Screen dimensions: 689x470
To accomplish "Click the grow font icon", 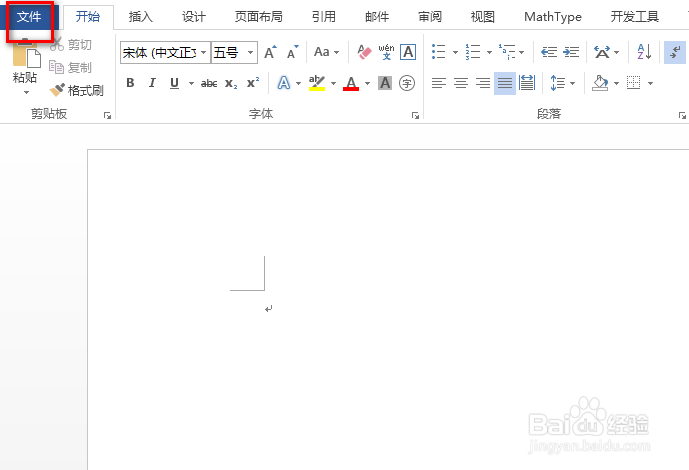I will click(270, 52).
